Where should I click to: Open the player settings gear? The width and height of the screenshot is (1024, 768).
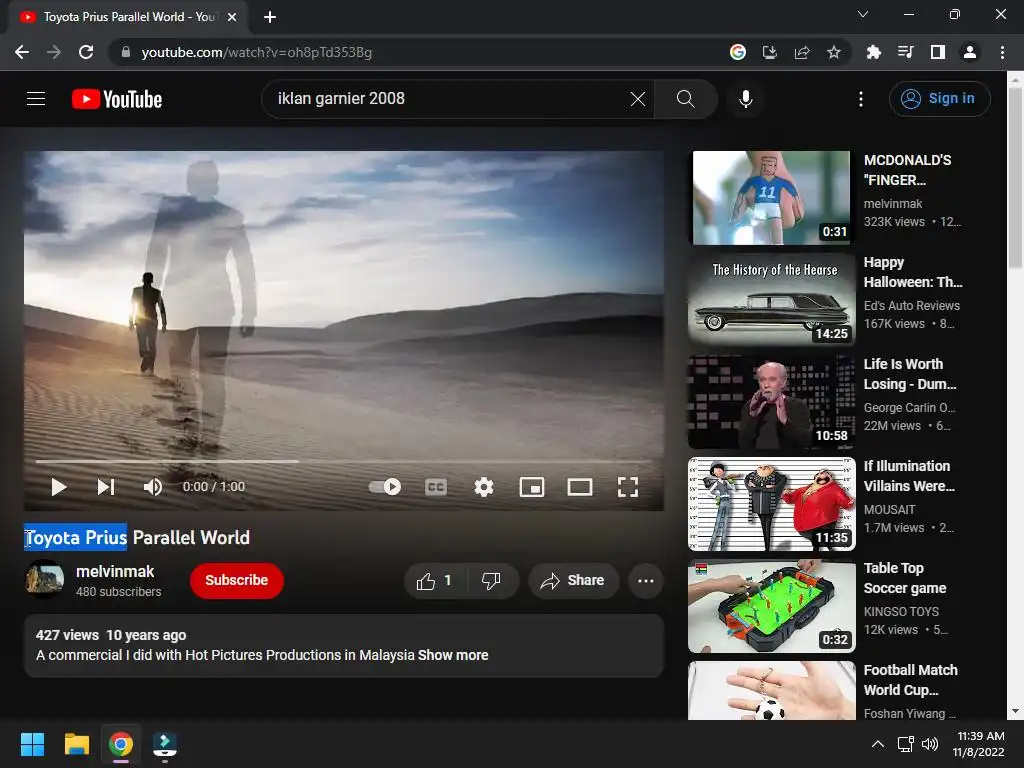483,487
